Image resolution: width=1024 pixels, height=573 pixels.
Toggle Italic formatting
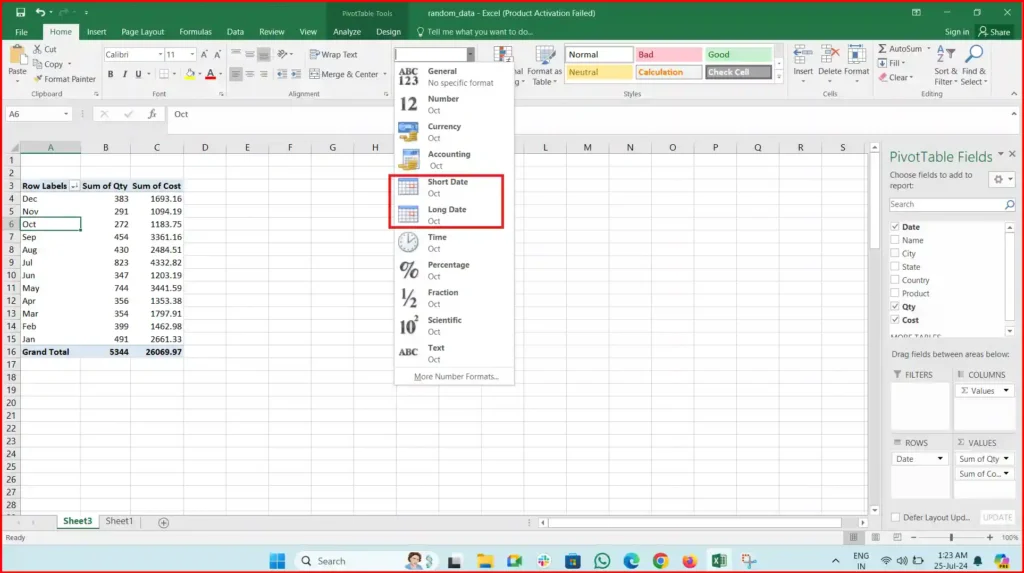point(124,74)
